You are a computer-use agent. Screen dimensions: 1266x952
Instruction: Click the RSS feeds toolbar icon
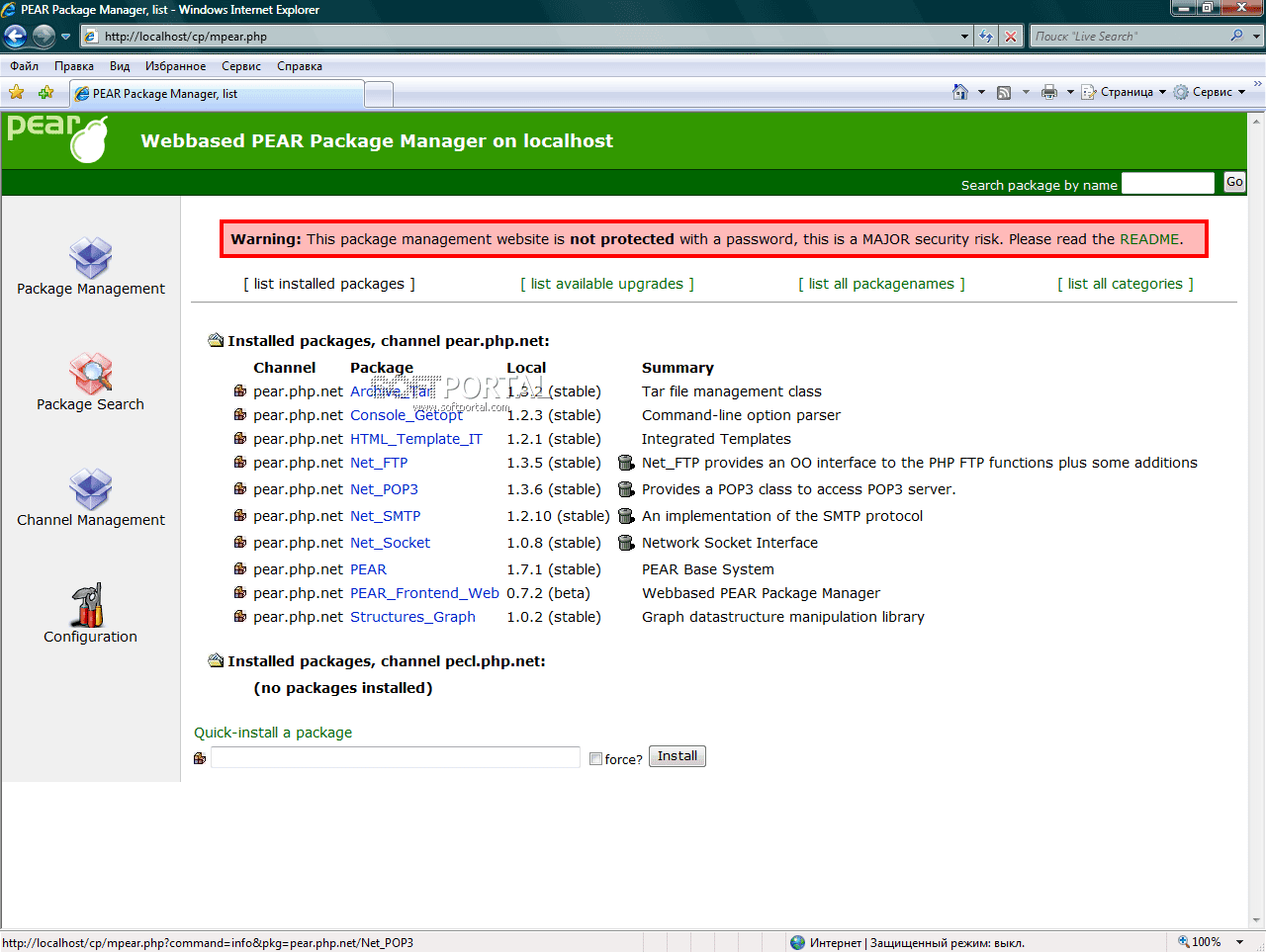(1004, 92)
